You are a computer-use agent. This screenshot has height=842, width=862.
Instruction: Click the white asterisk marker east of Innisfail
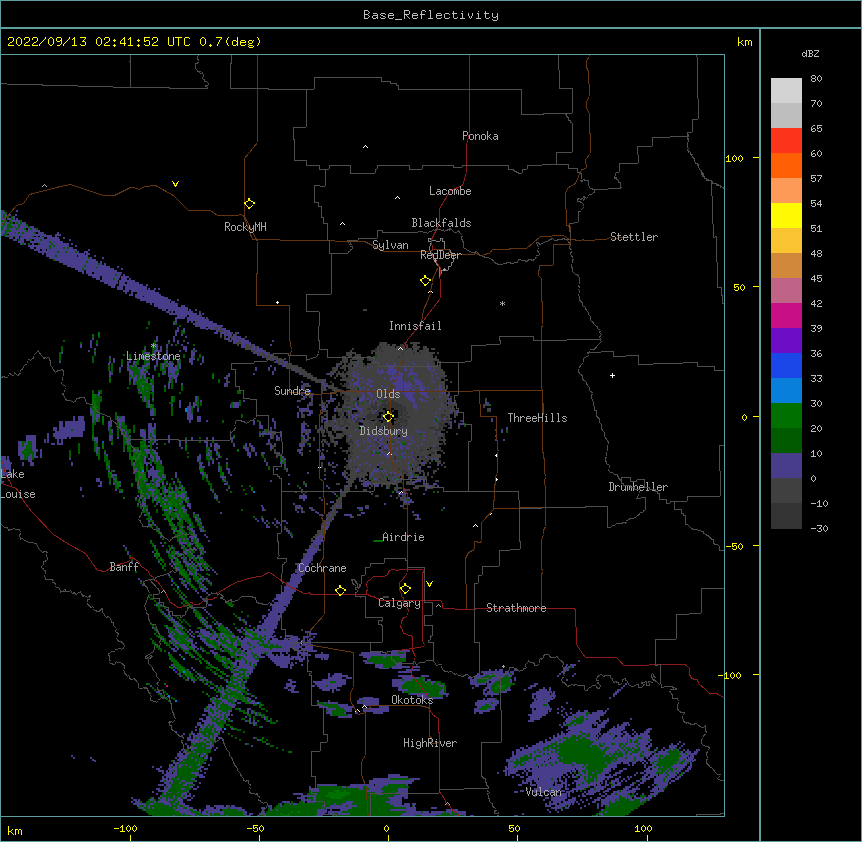[502, 303]
